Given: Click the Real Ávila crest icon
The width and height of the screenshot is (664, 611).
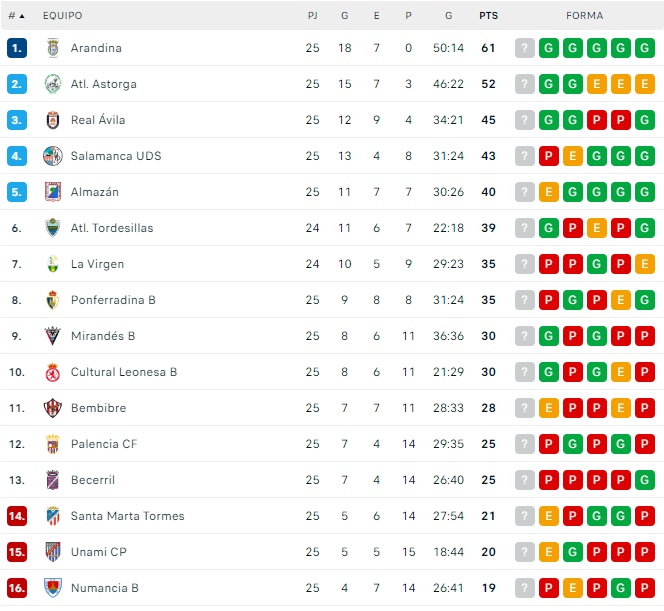Looking at the screenshot, I should coord(53,120).
